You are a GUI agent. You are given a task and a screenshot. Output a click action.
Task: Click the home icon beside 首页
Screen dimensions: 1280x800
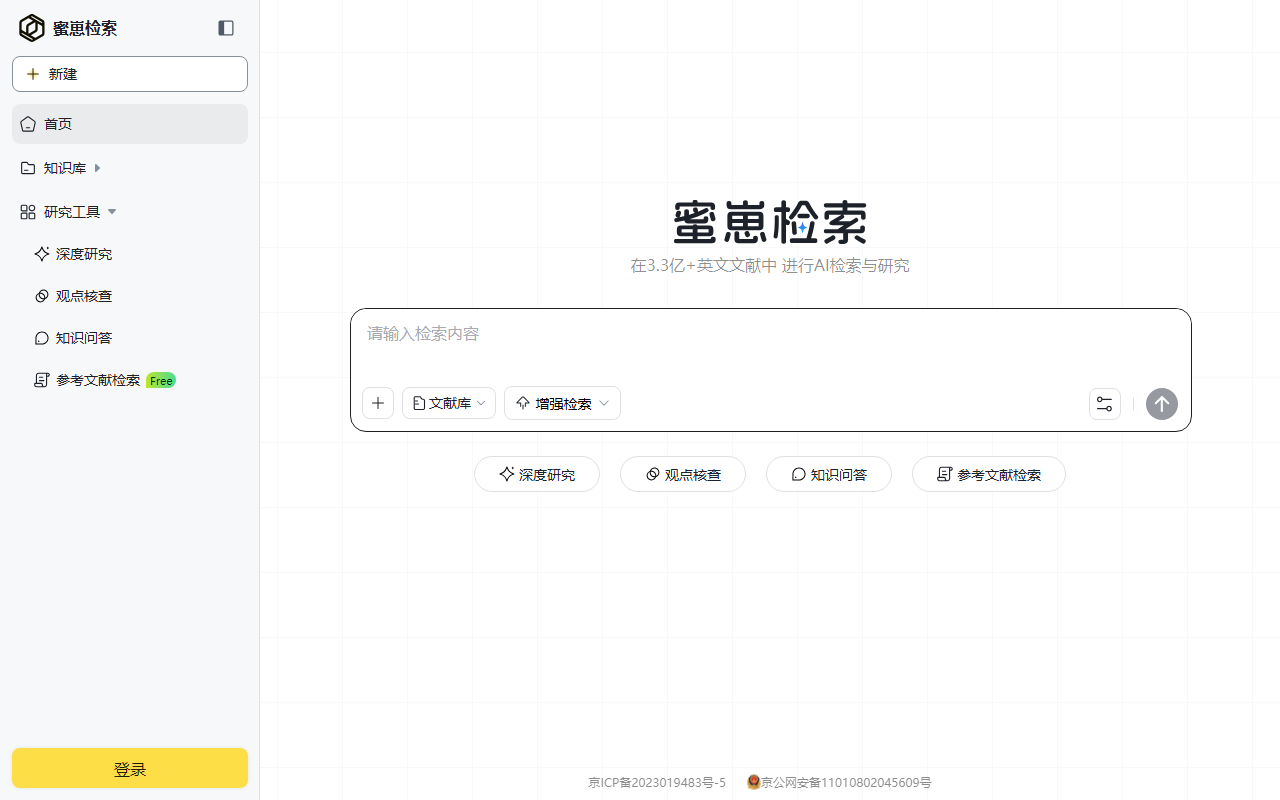28,124
